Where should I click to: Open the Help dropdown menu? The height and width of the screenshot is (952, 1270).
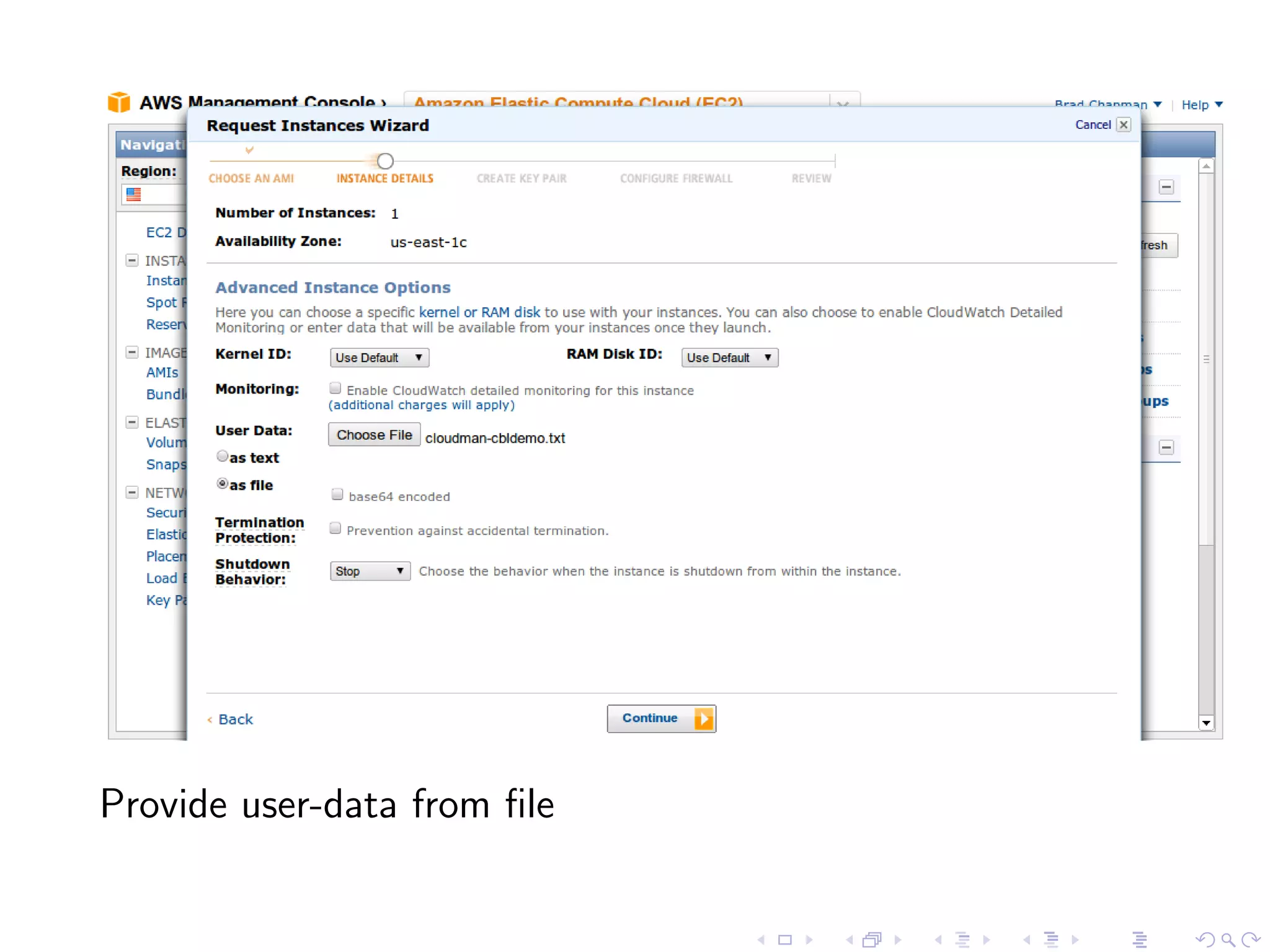(x=1202, y=104)
